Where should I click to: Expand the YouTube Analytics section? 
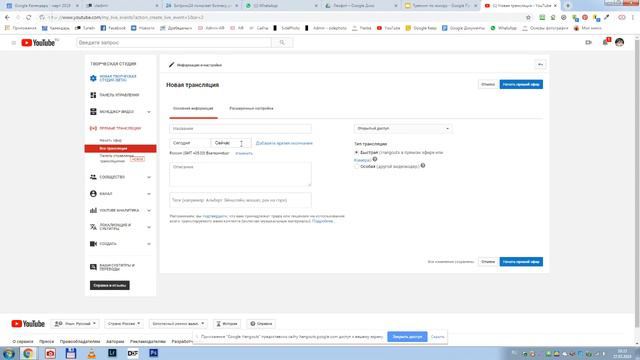pyautogui.click(x=149, y=211)
